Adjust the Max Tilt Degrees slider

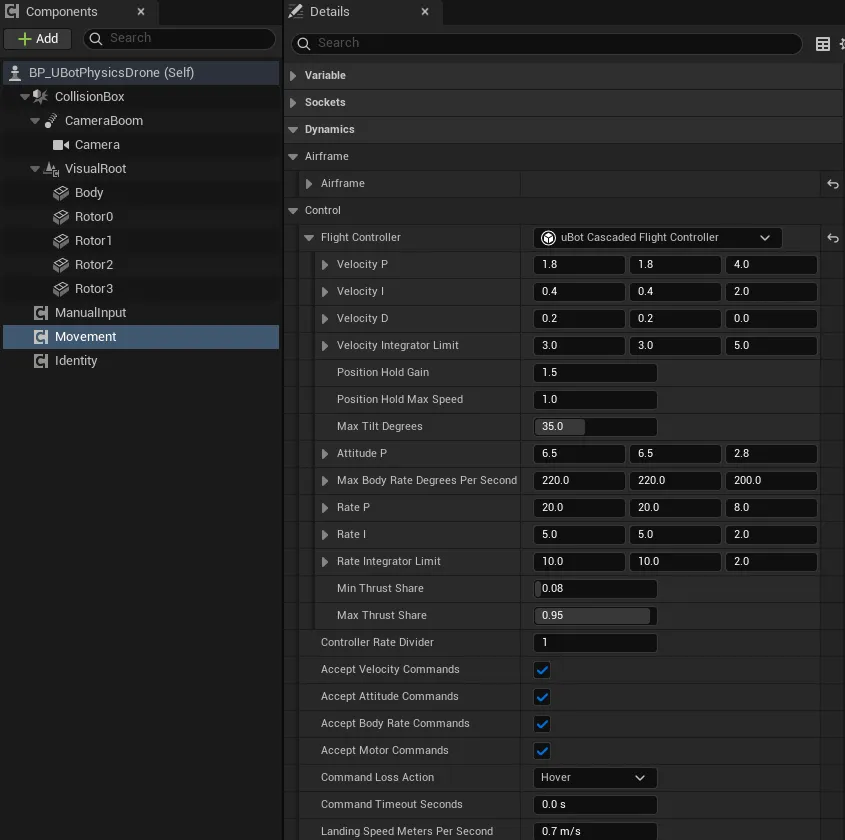595,427
